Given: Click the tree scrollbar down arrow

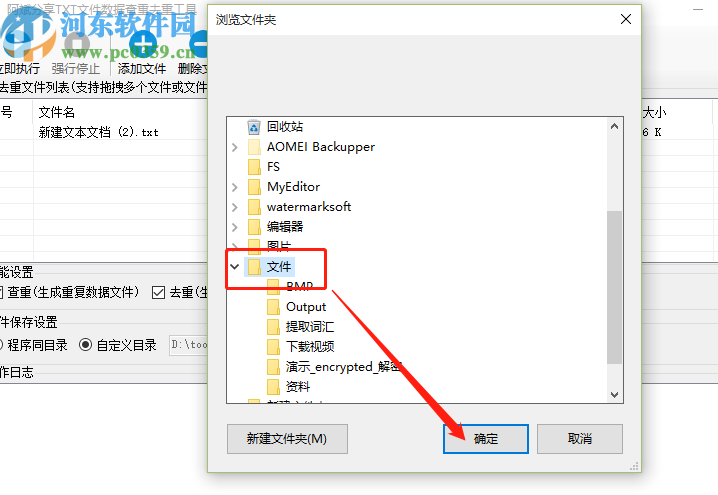Looking at the screenshot, I should tap(615, 395).
